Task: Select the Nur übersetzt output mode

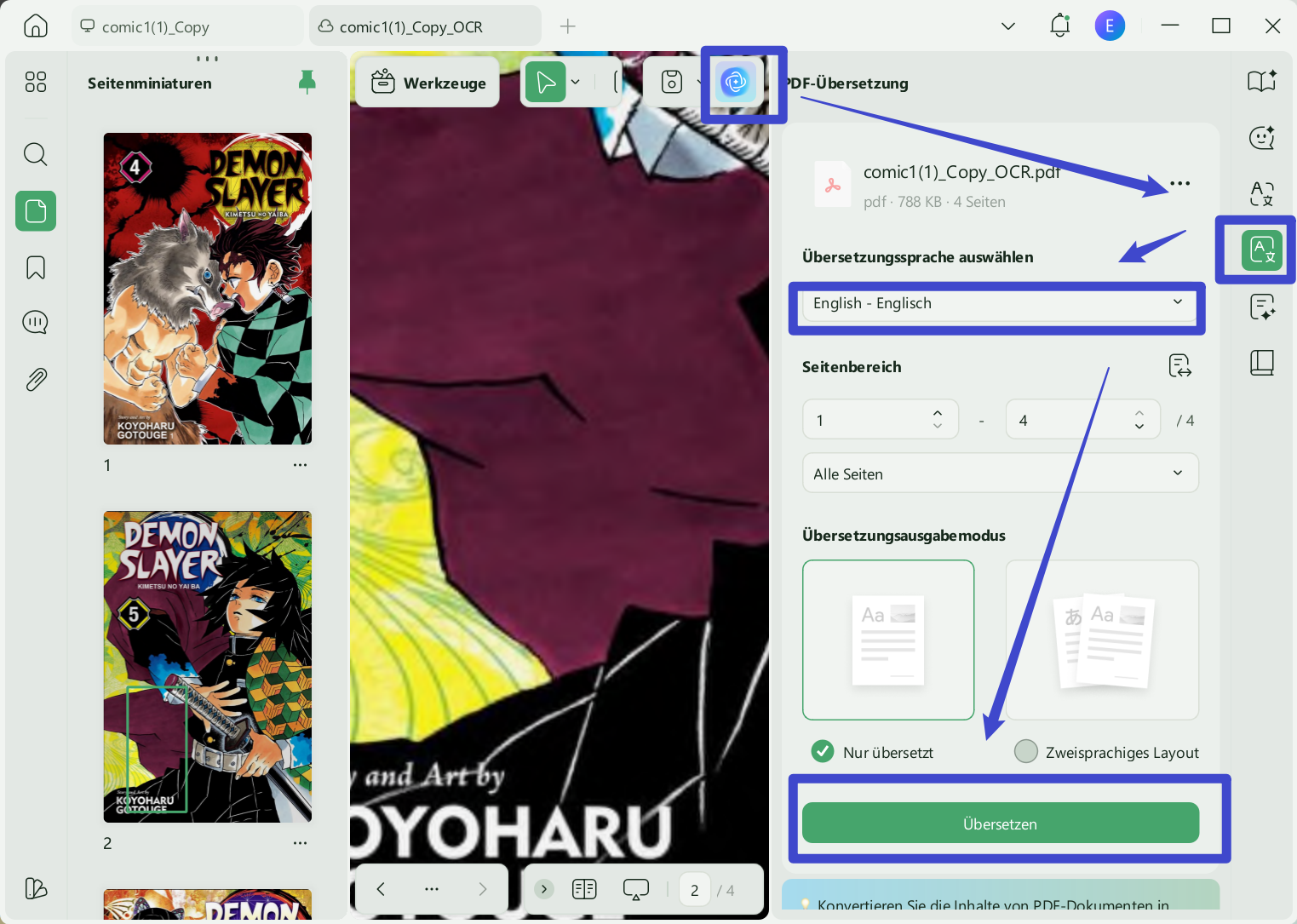Action: coord(822,751)
